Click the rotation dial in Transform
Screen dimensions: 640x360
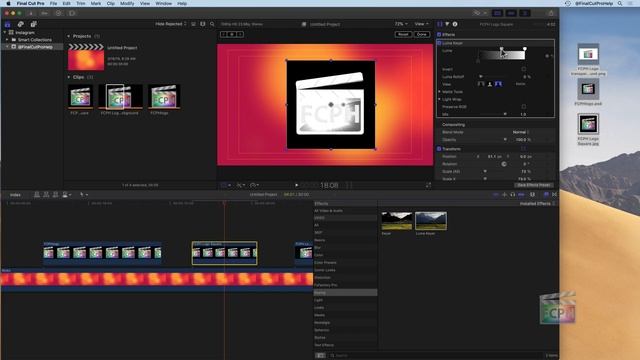(504, 164)
